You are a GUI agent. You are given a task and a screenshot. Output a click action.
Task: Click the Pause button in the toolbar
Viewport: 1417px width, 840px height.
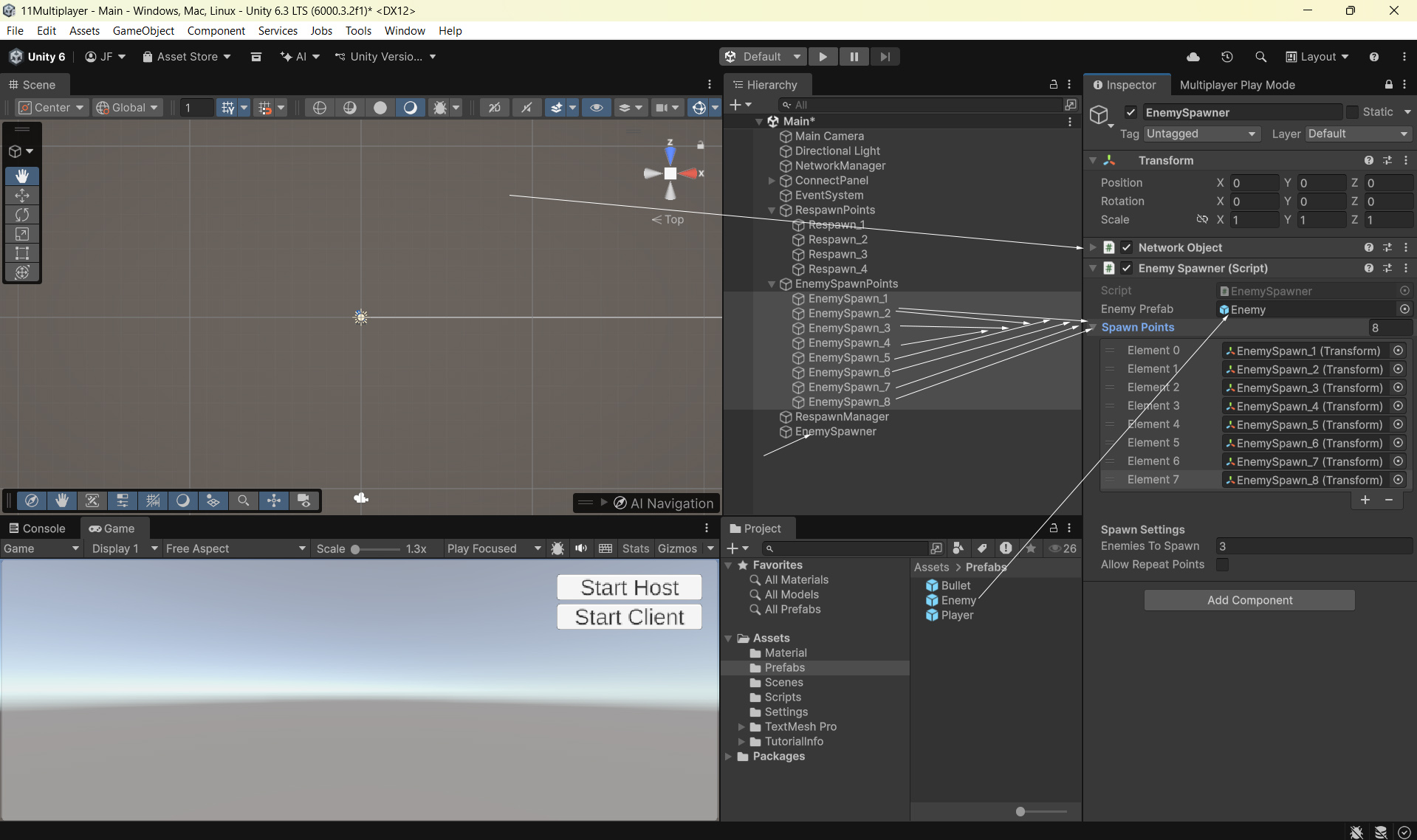(x=854, y=57)
